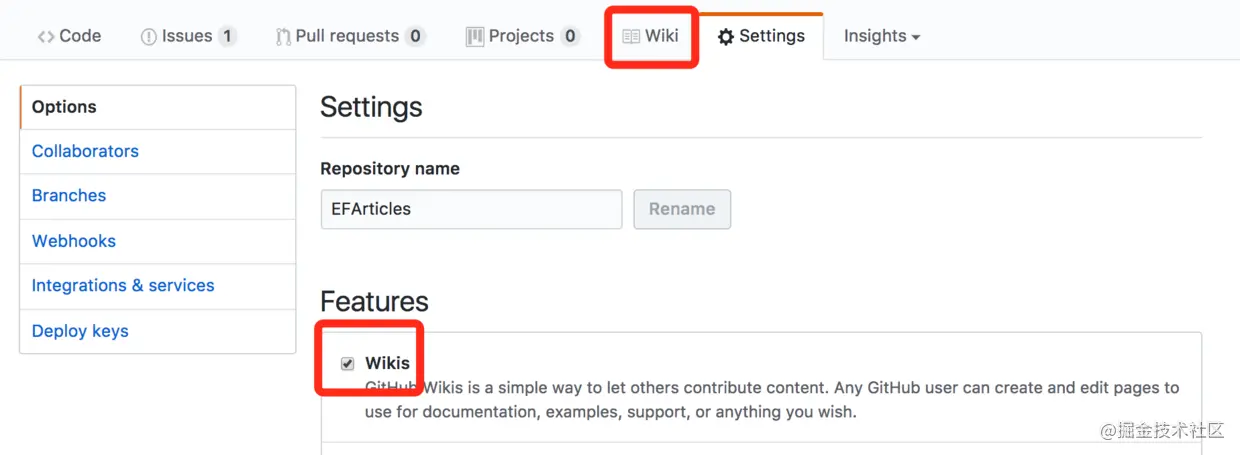Click the Wiki book icon

[x=631, y=36]
